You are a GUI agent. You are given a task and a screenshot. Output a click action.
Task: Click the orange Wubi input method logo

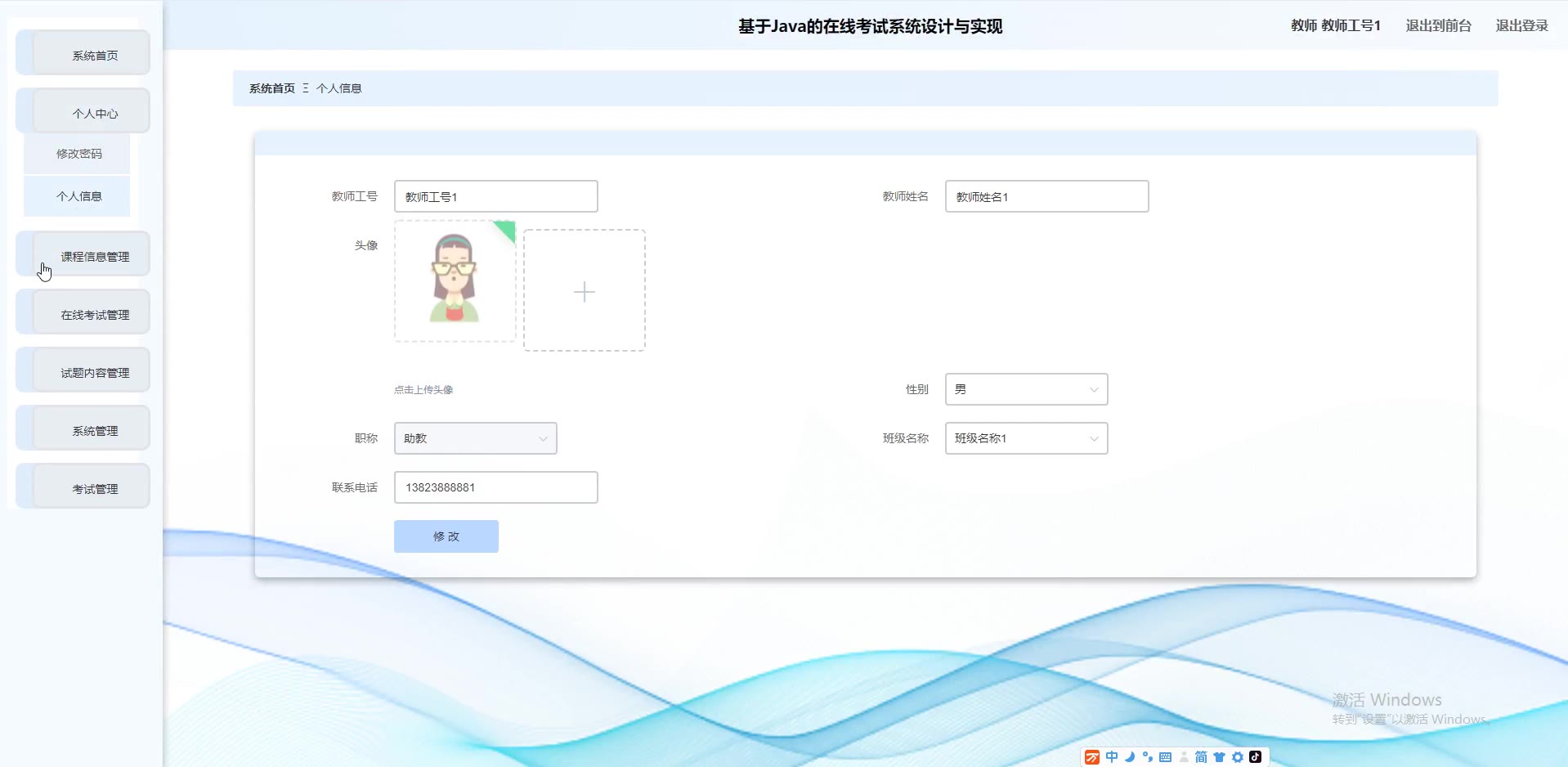[1092, 757]
